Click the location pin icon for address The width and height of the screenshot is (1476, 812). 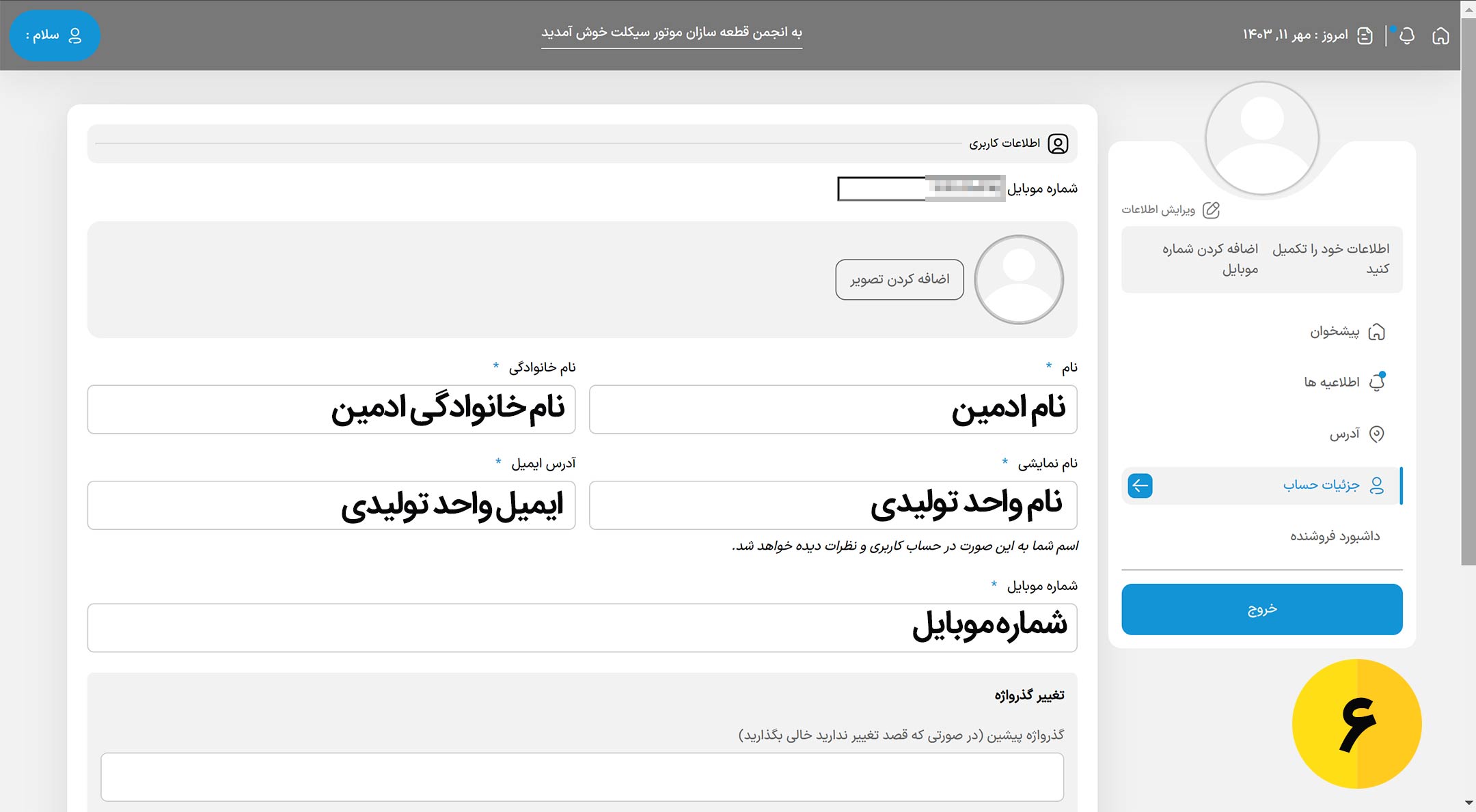[x=1377, y=434]
